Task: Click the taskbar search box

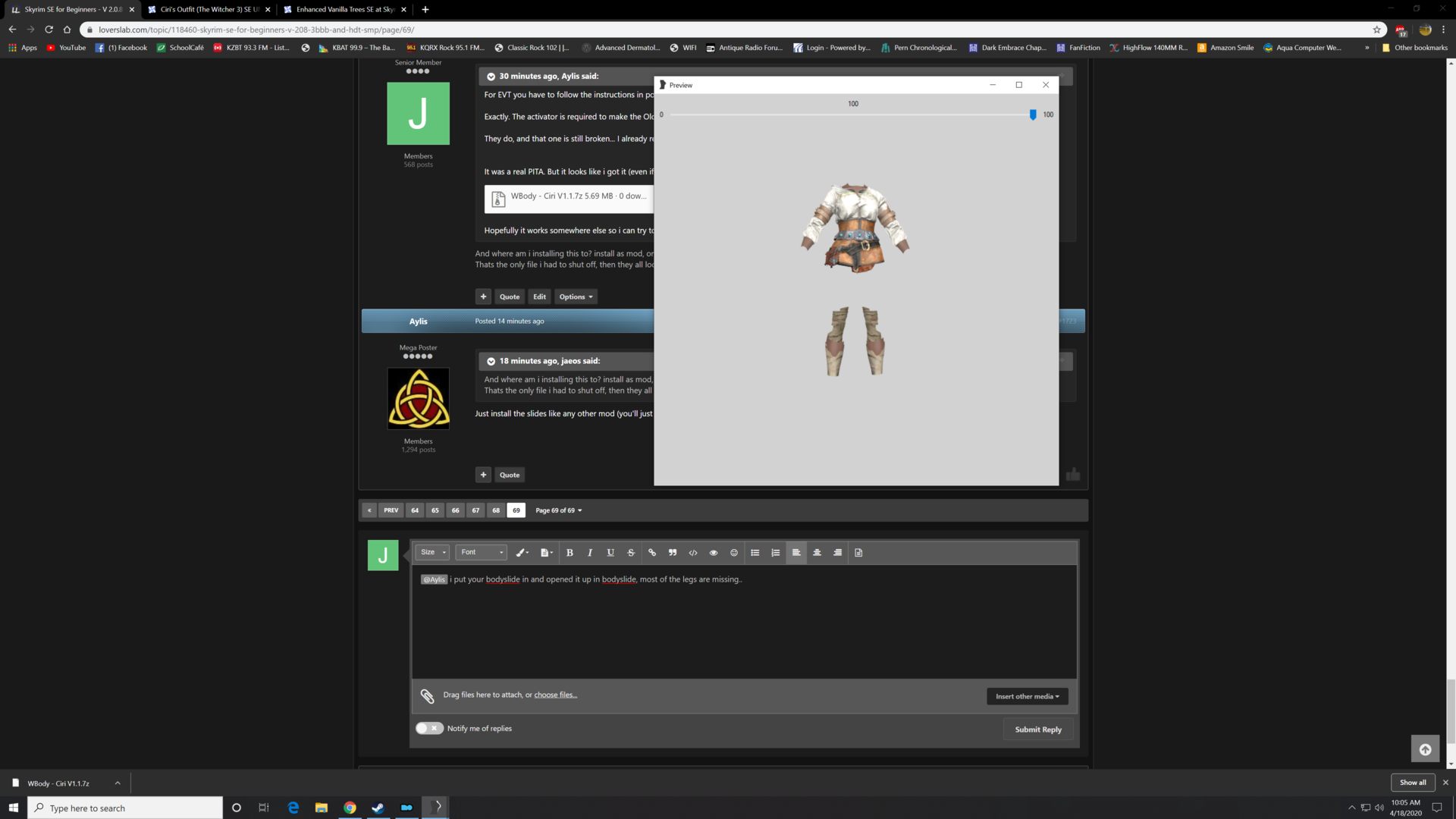Action: coord(125,808)
